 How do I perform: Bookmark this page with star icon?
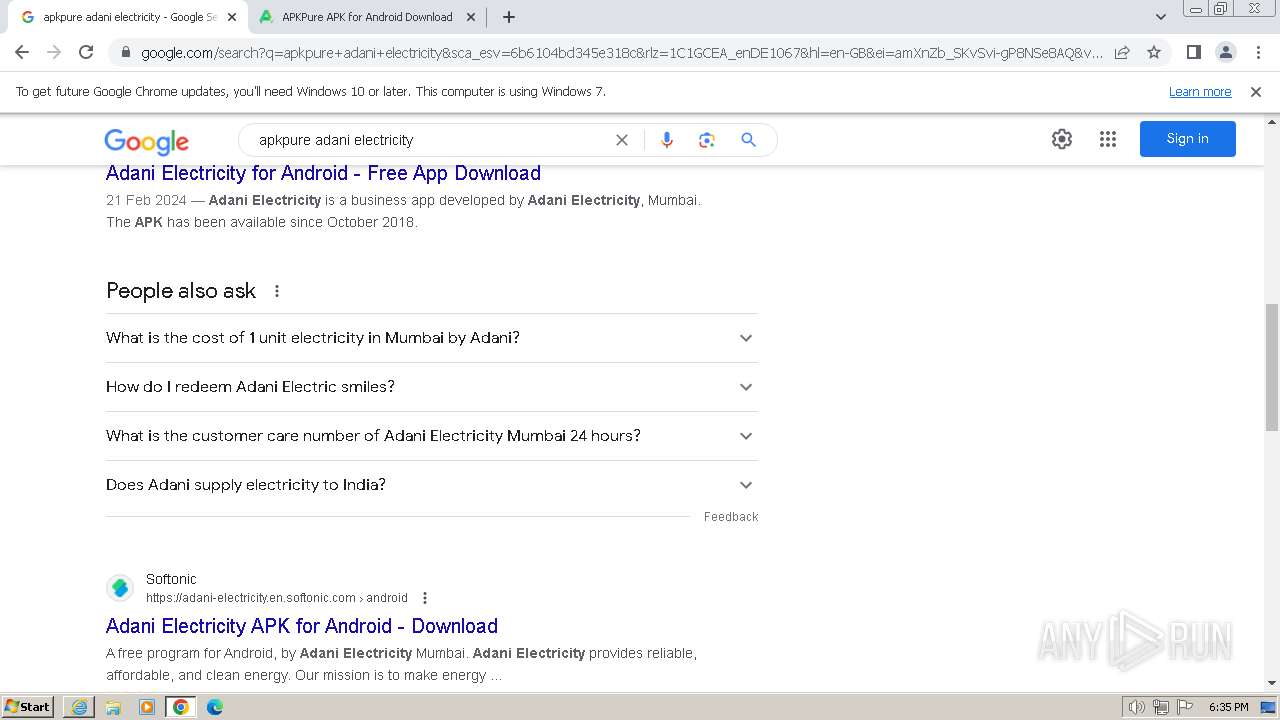[x=1154, y=52]
